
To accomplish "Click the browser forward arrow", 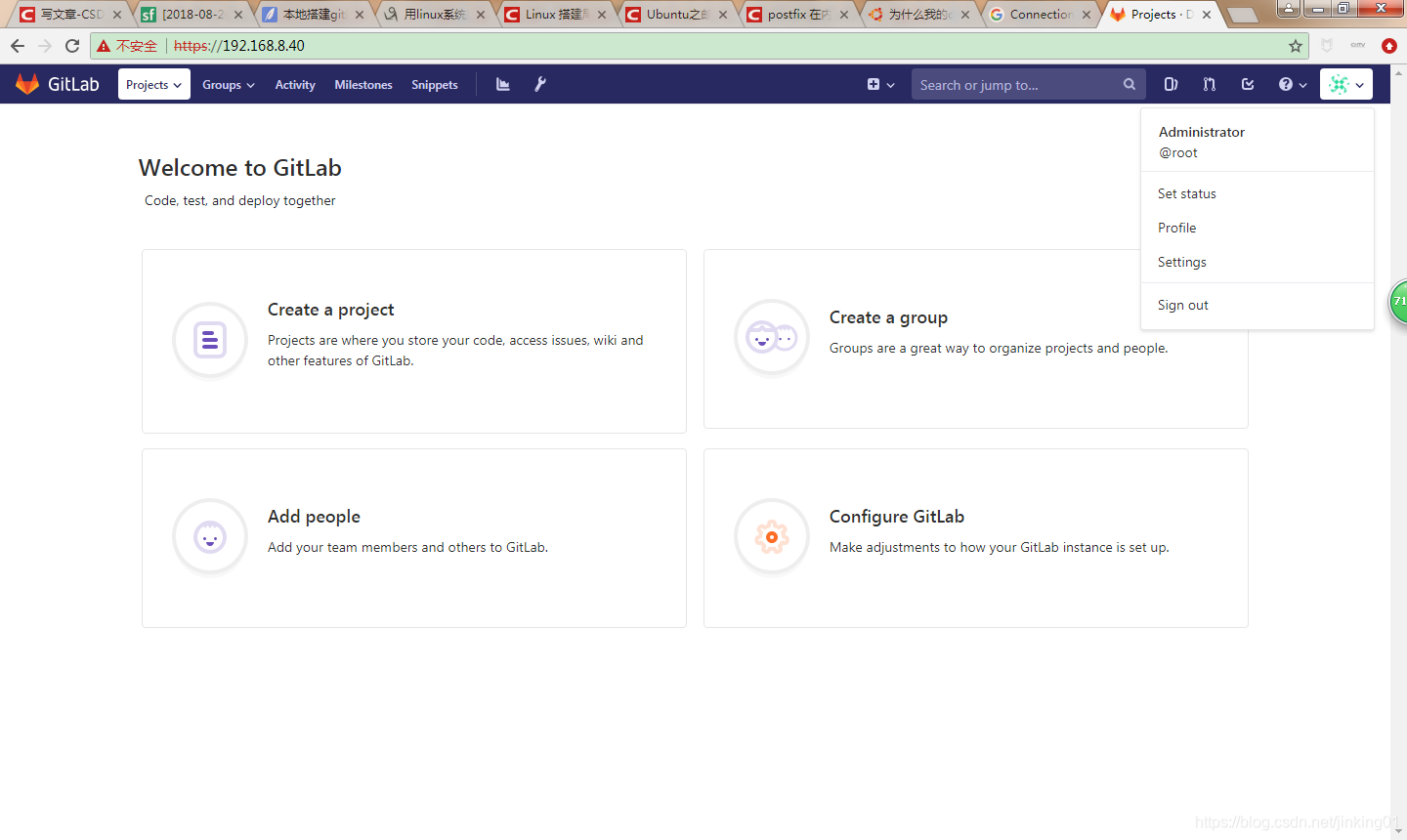I will 45,46.
